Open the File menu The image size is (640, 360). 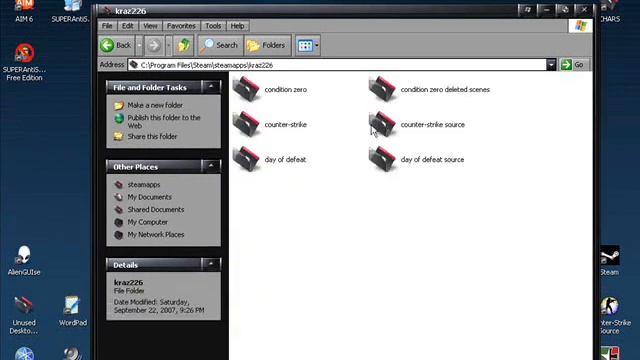pyautogui.click(x=107, y=26)
